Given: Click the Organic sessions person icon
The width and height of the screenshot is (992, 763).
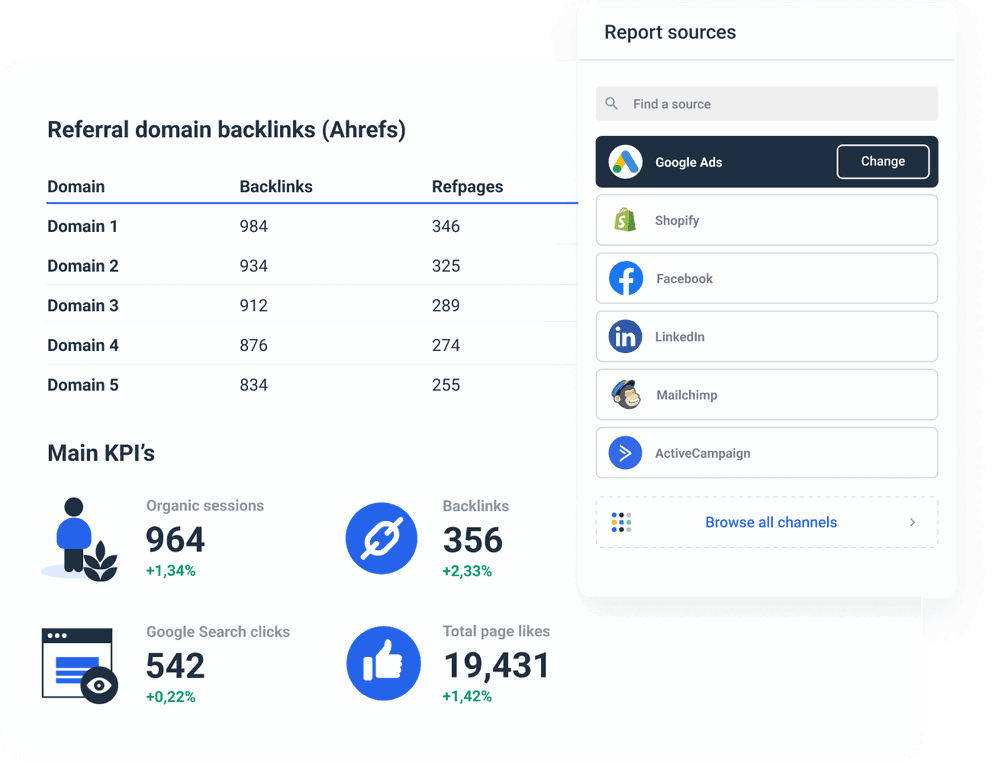Looking at the screenshot, I should (x=80, y=539).
